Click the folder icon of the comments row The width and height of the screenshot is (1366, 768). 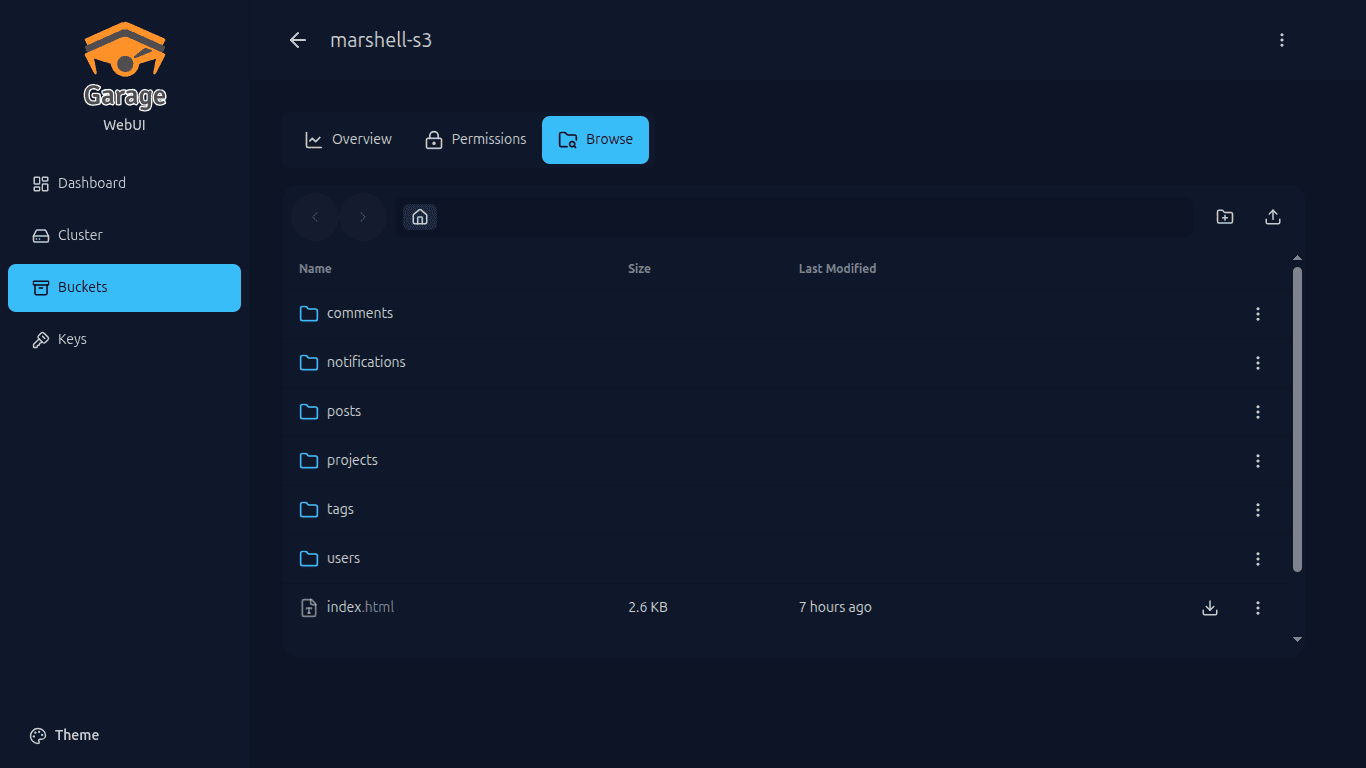(309, 314)
